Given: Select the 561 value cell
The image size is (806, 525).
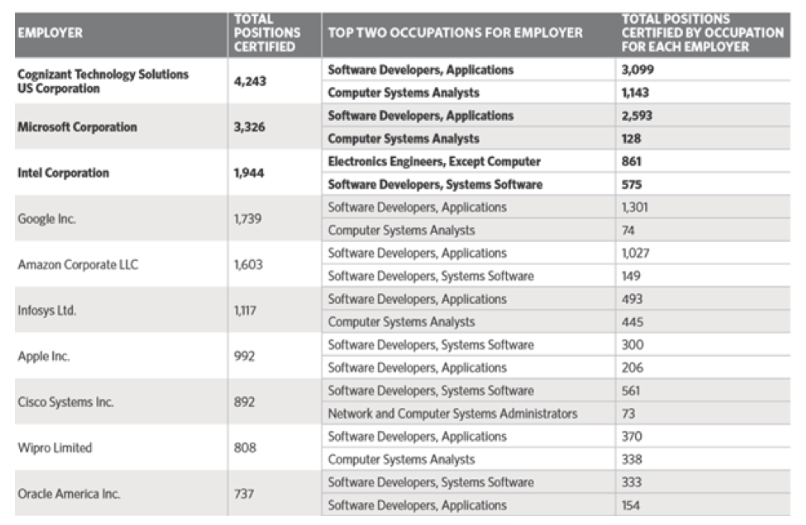Looking at the screenshot, I should pos(703,390).
